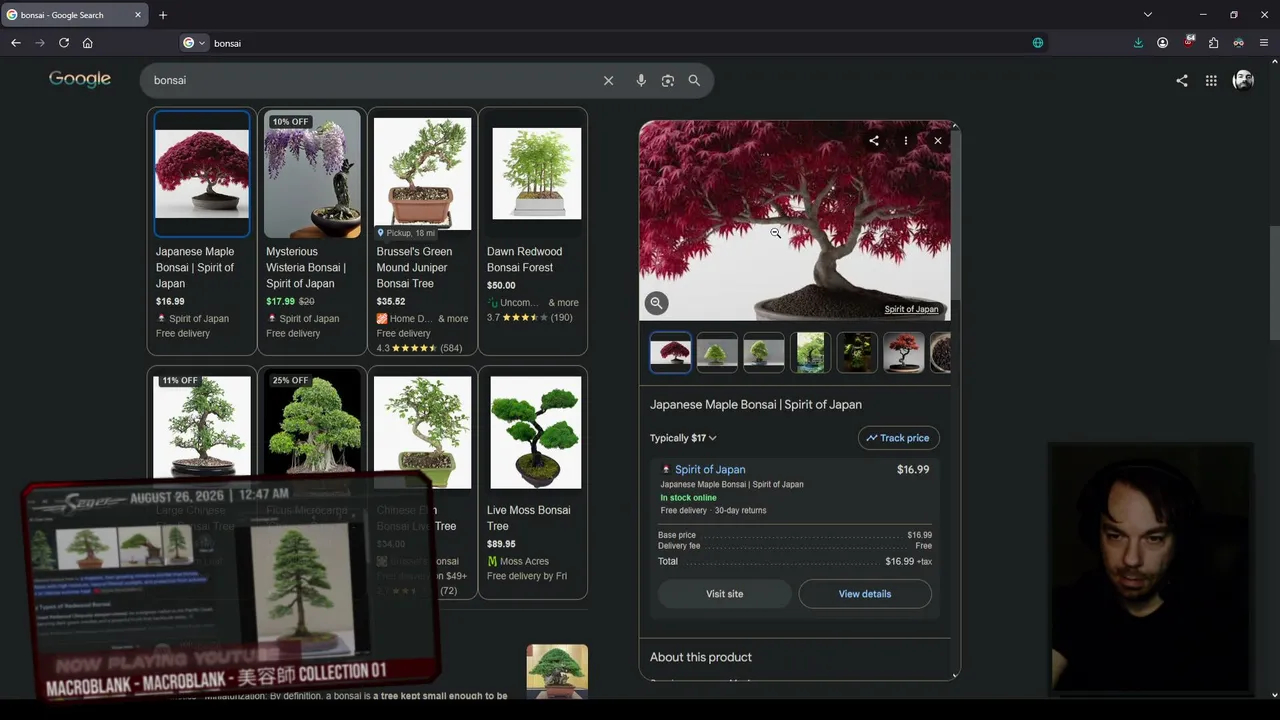1280x720 pixels.
Task: Click the $35.52 price text
Action: [x=391, y=301]
